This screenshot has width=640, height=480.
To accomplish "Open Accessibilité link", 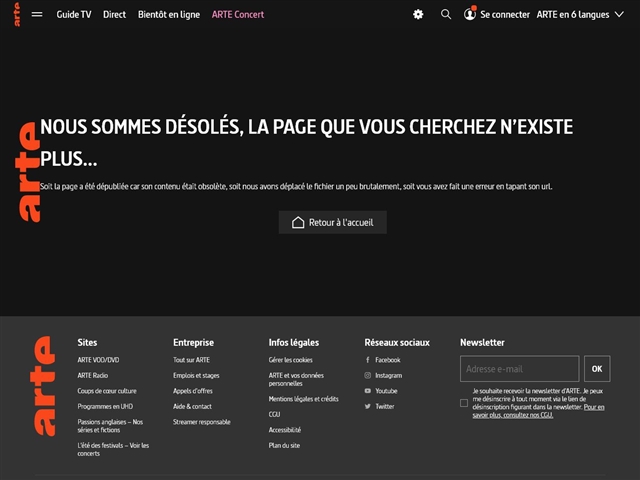I will coord(285,430).
